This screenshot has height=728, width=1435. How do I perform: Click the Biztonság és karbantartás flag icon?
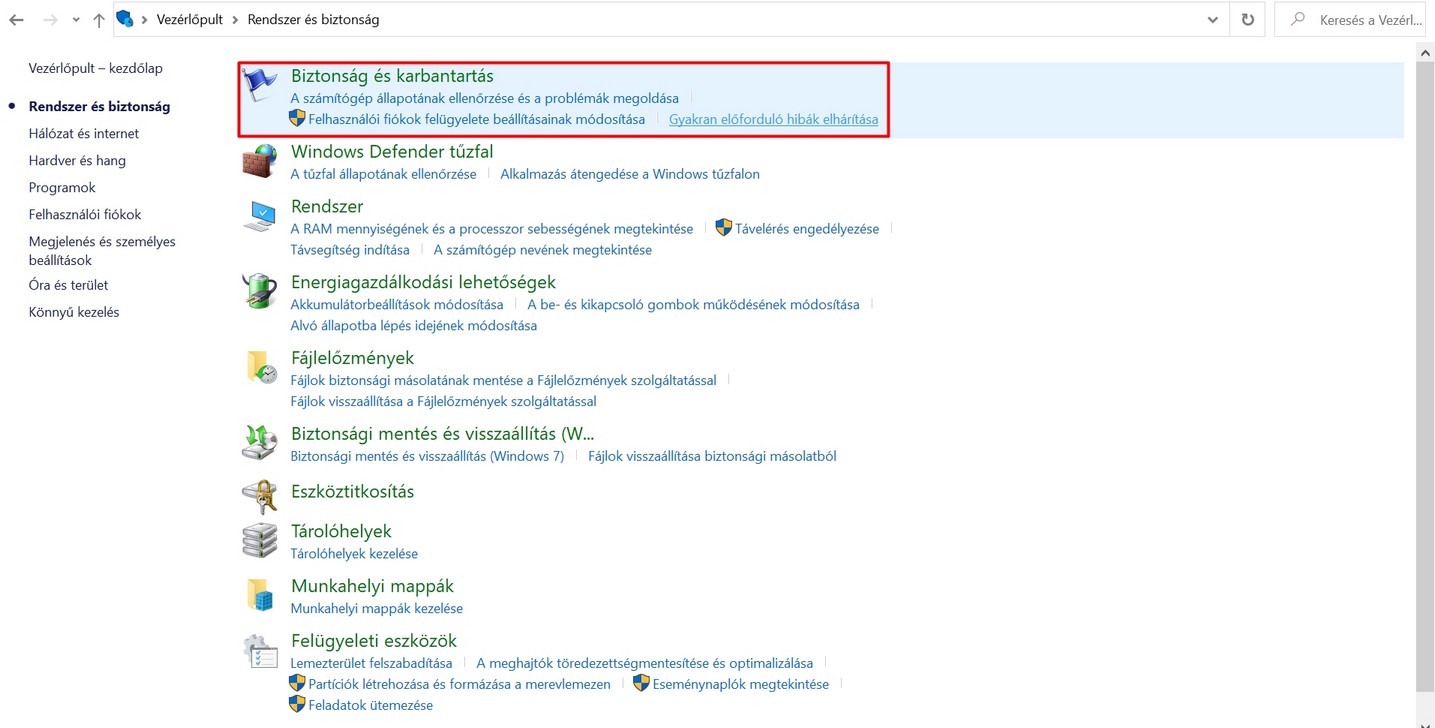[x=261, y=86]
